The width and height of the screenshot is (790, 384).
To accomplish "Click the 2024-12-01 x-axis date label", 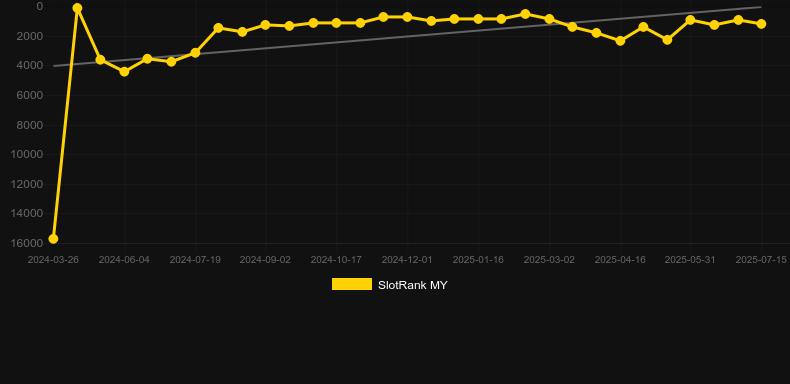I will point(407,260).
